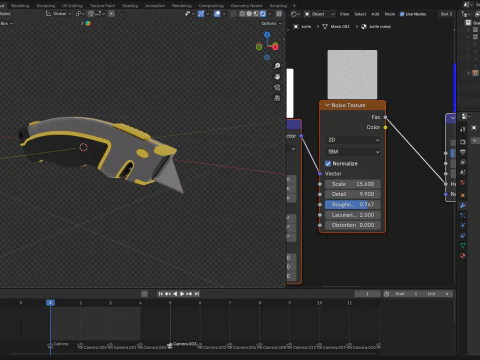
Task: Open the Global transform orientation dropdown
Action: (59, 14)
